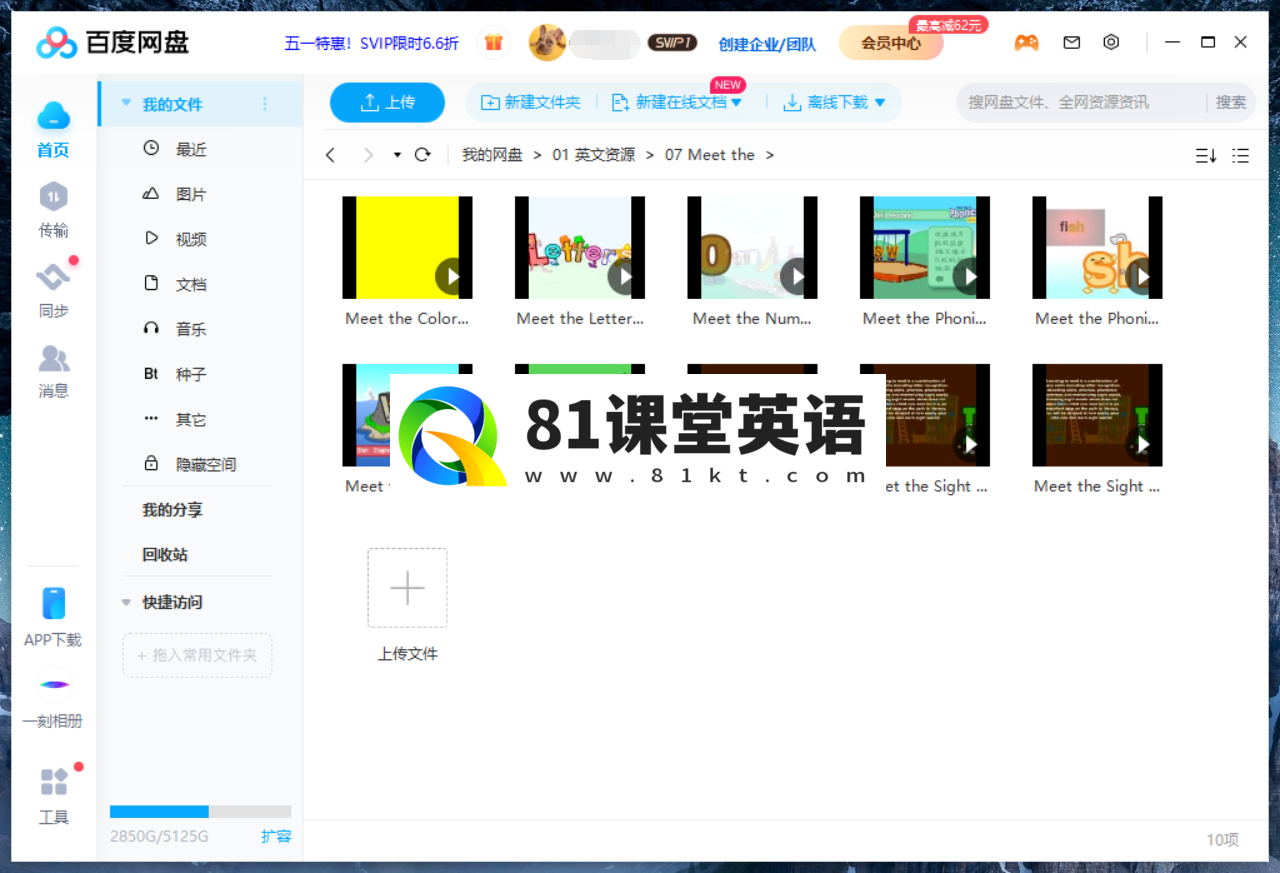Click the 上传文件 plus tile

pos(407,588)
